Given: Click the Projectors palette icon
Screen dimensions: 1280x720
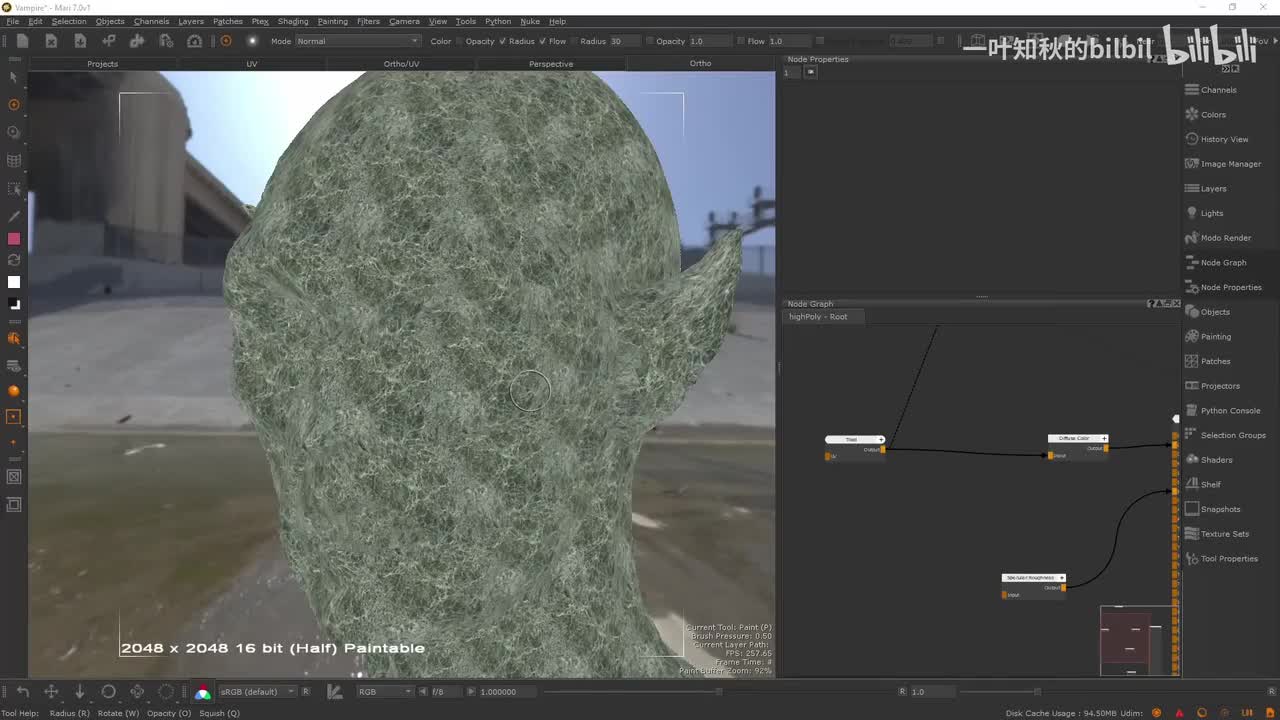Looking at the screenshot, I should click(x=1192, y=386).
